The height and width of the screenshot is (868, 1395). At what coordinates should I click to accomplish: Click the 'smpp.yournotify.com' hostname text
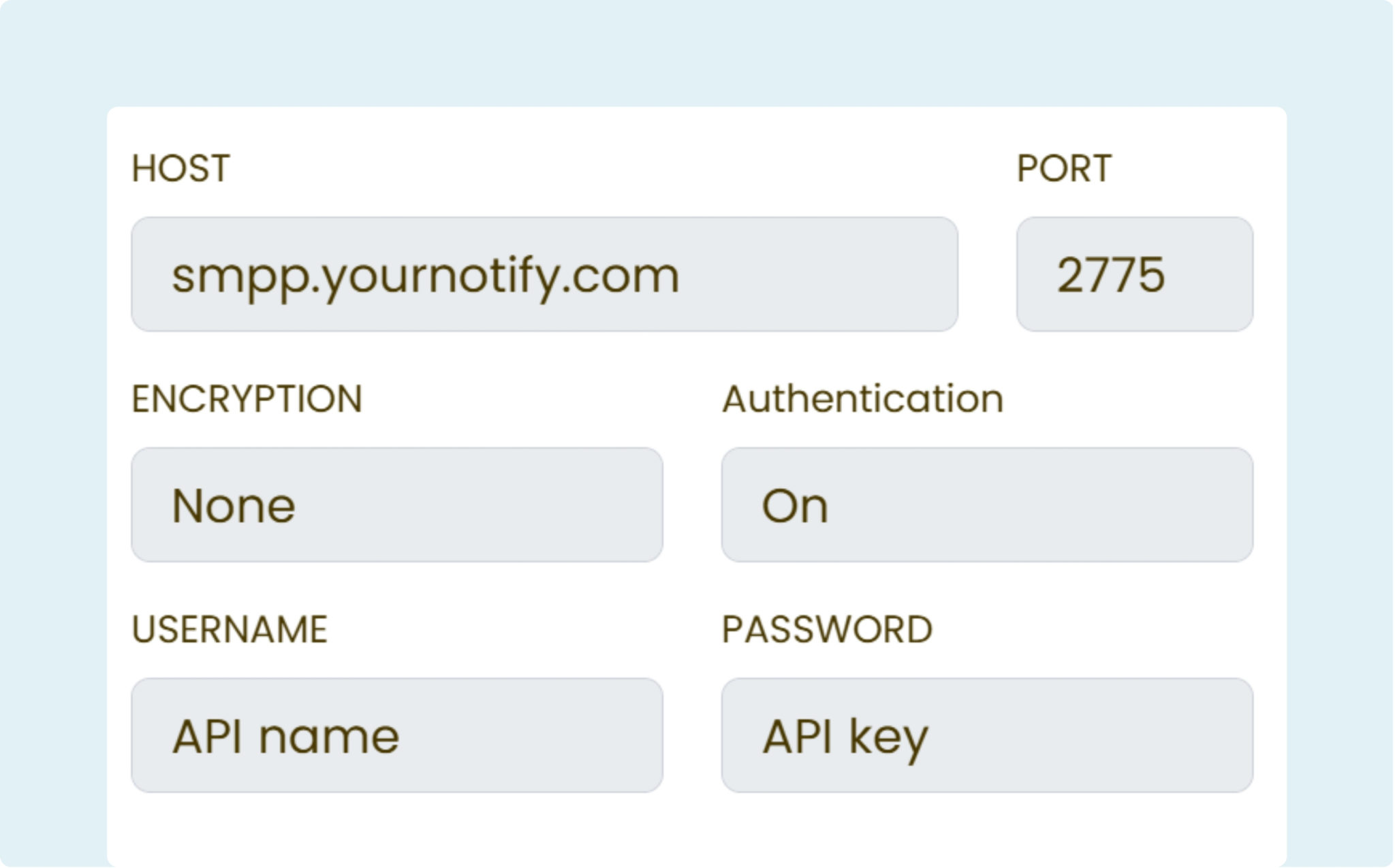point(425,276)
